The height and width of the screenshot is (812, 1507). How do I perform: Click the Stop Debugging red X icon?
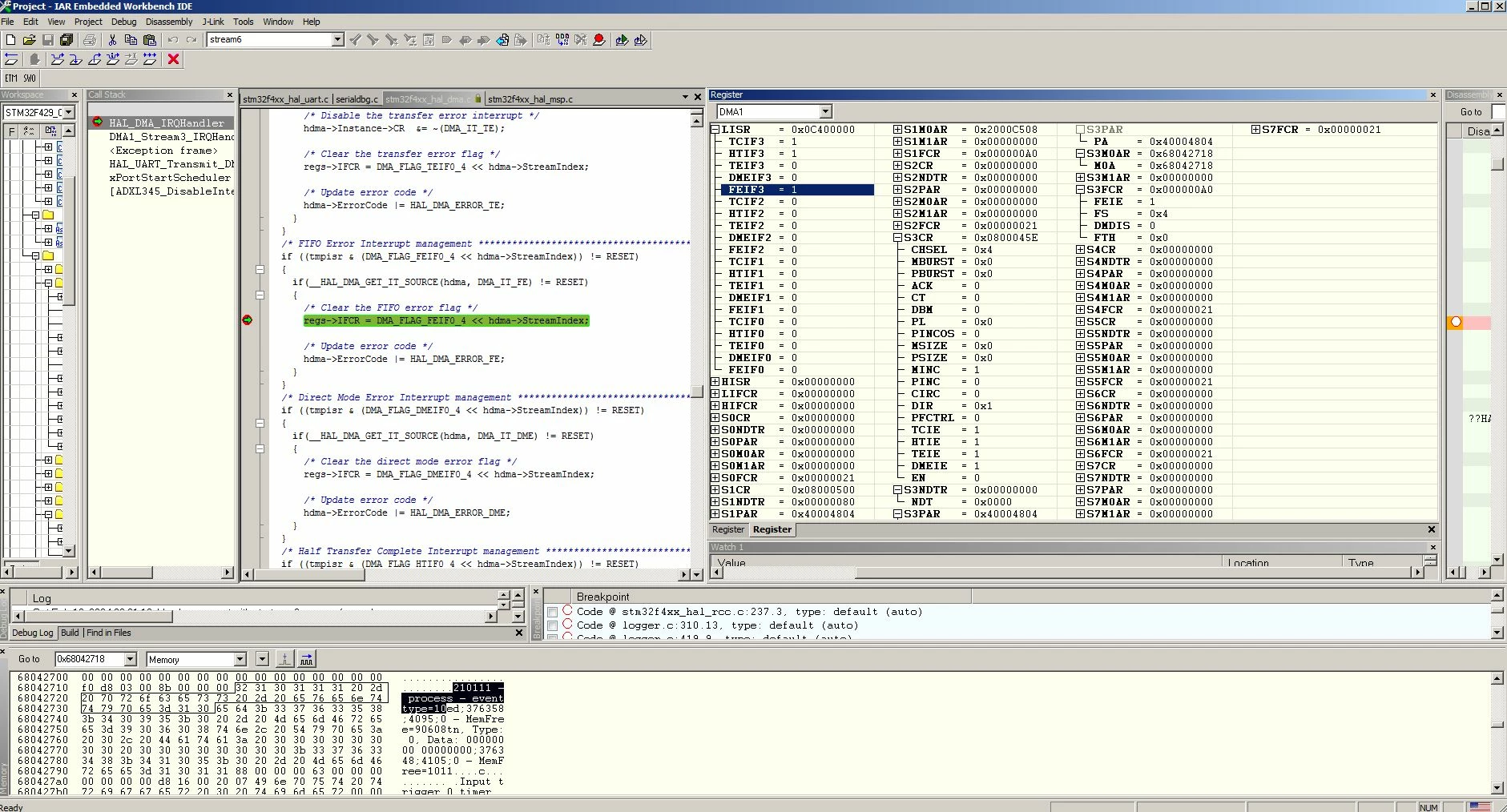click(173, 58)
